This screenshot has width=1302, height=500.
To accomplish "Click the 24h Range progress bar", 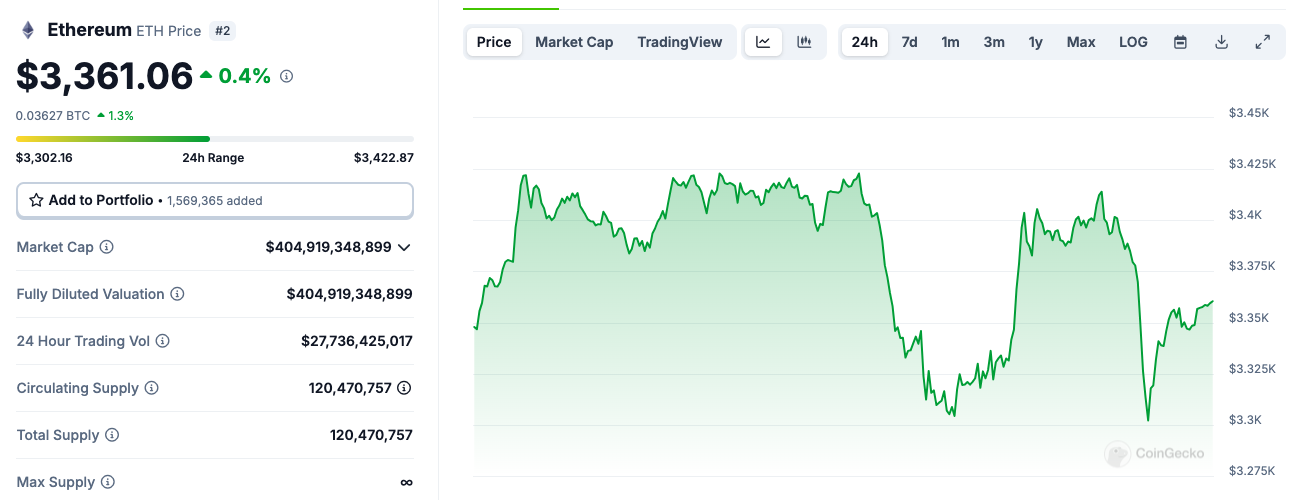I will (214, 138).
